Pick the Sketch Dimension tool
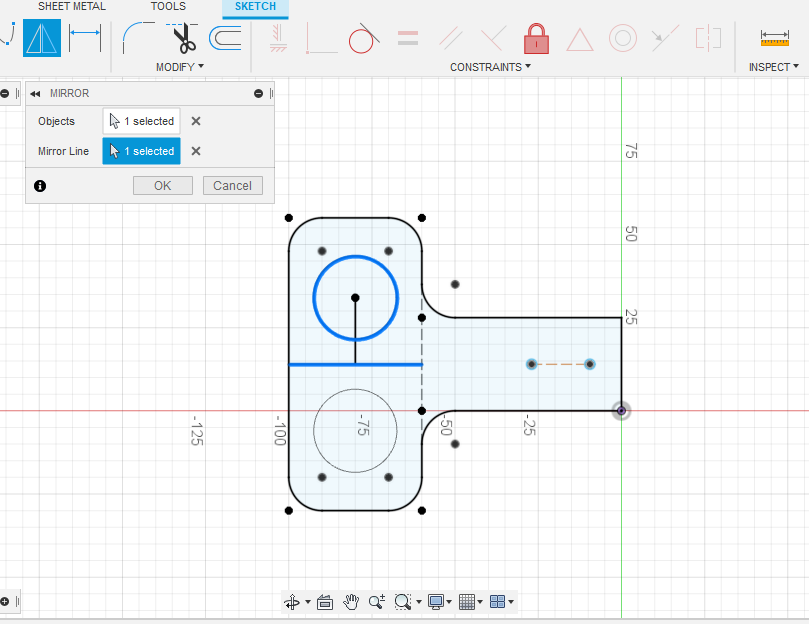This screenshot has width=809, height=624. tap(85, 39)
